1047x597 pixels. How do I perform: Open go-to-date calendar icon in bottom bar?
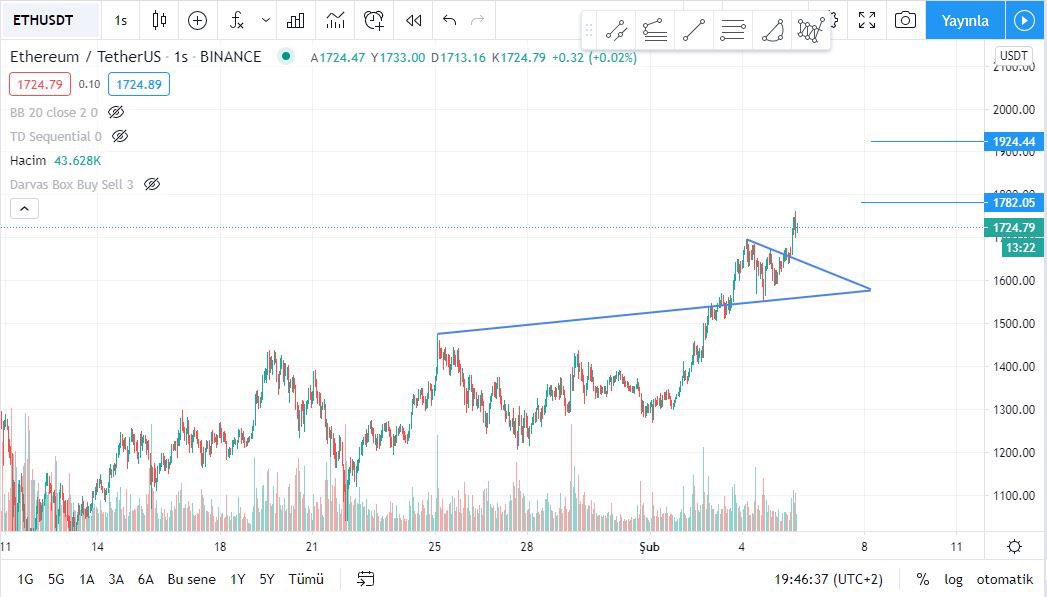[x=365, y=579]
